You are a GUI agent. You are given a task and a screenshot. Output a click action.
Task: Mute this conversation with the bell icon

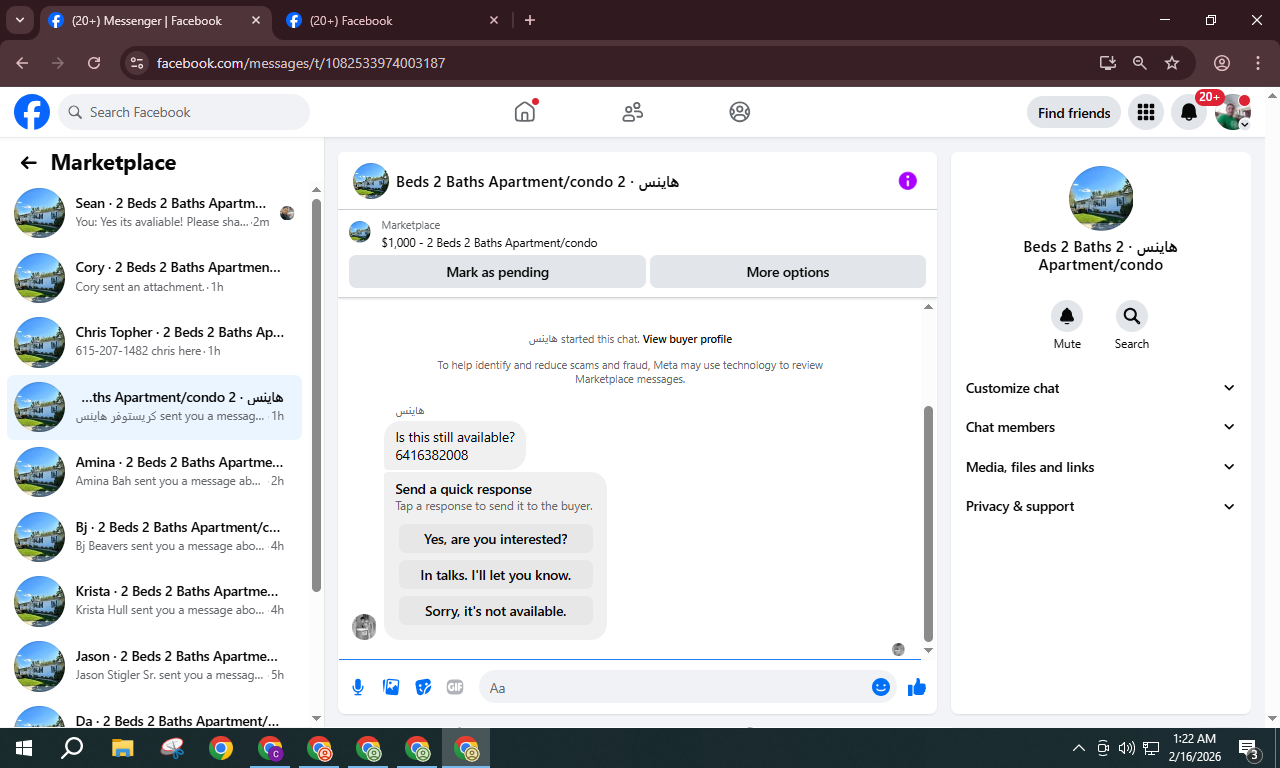click(x=1067, y=317)
